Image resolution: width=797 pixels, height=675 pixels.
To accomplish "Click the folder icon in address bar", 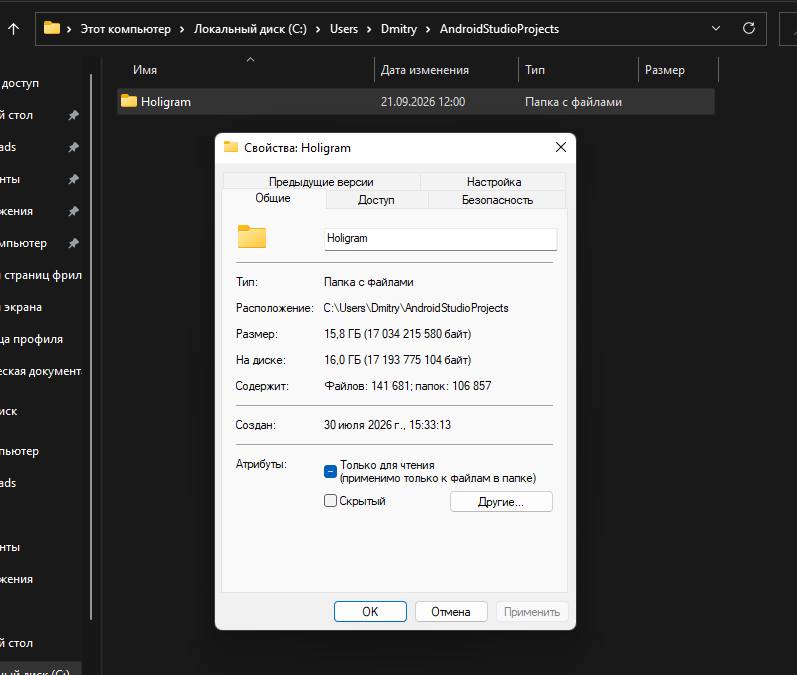I will tap(52, 28).
